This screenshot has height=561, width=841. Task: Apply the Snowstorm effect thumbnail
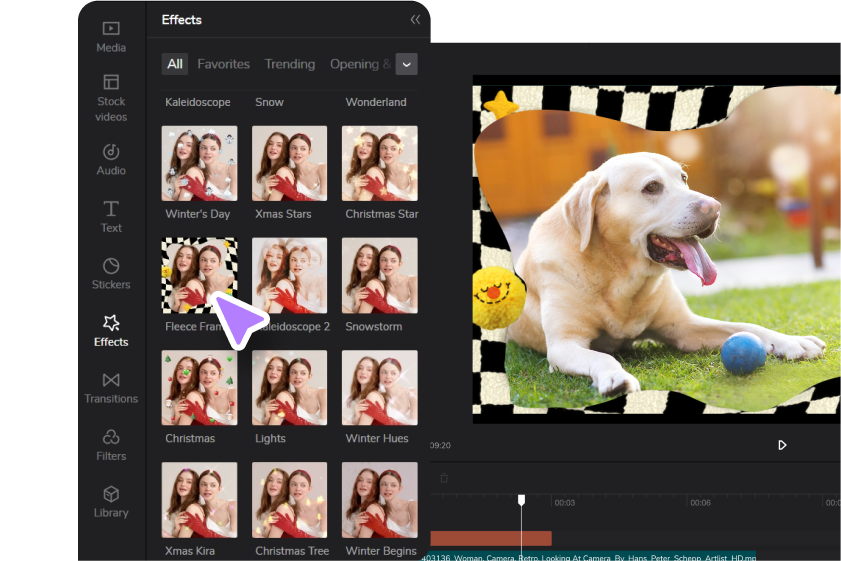pyautogui.click(x=379, y=275)
